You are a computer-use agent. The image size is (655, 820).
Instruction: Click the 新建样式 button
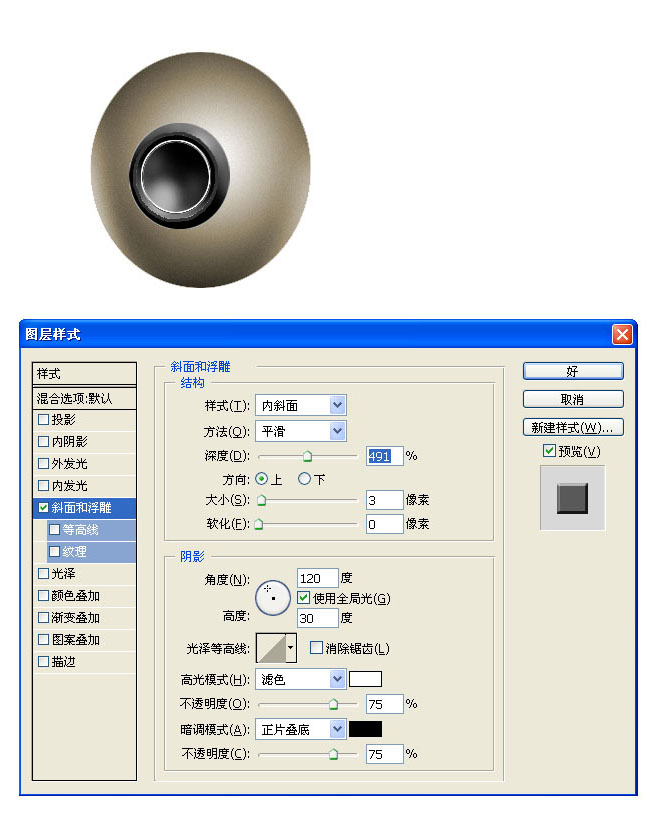click(x=573, y=428)
